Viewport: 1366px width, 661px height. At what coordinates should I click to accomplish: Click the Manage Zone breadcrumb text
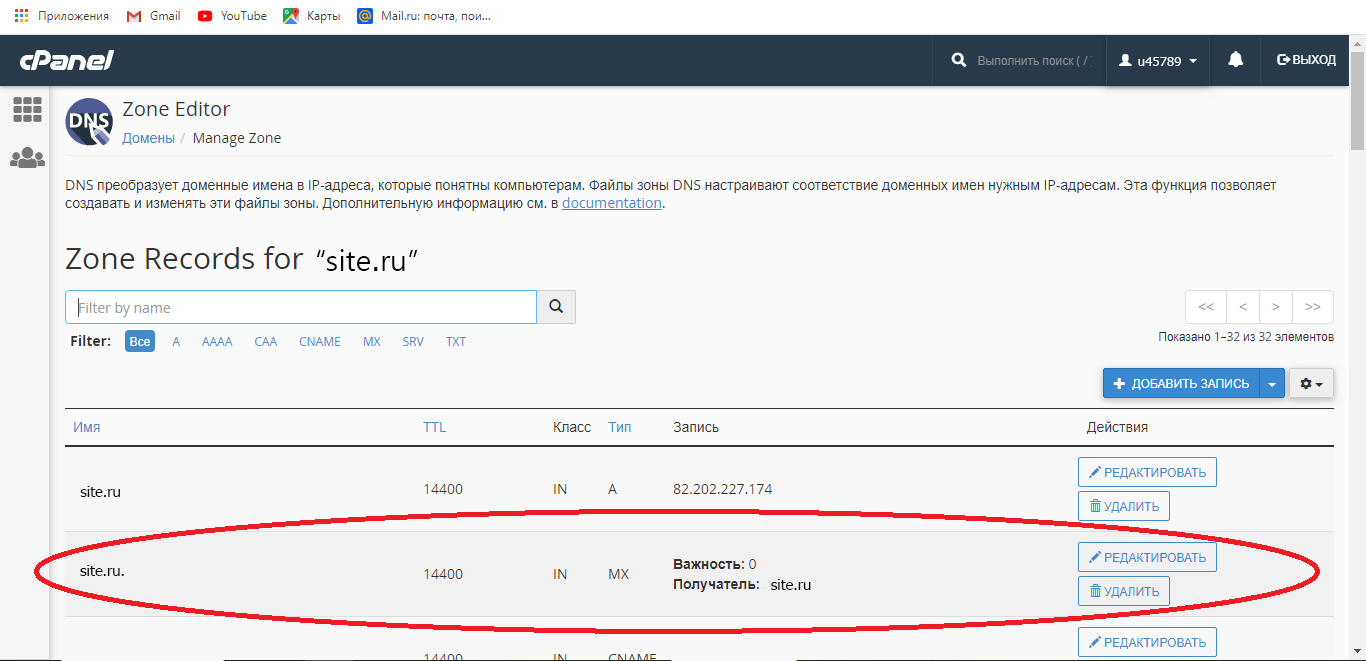(x=237, y=138)
